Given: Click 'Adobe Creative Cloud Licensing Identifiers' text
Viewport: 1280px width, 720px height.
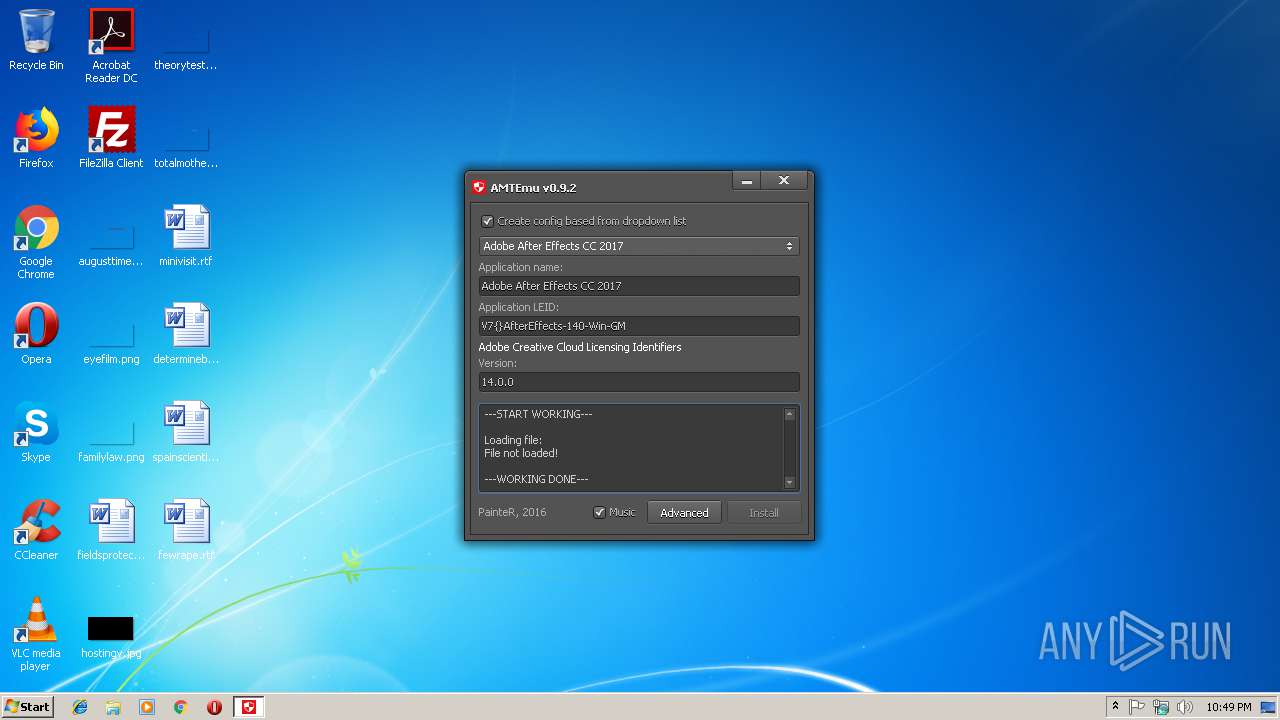Looking at the screenshot, I should pos(580,347).
